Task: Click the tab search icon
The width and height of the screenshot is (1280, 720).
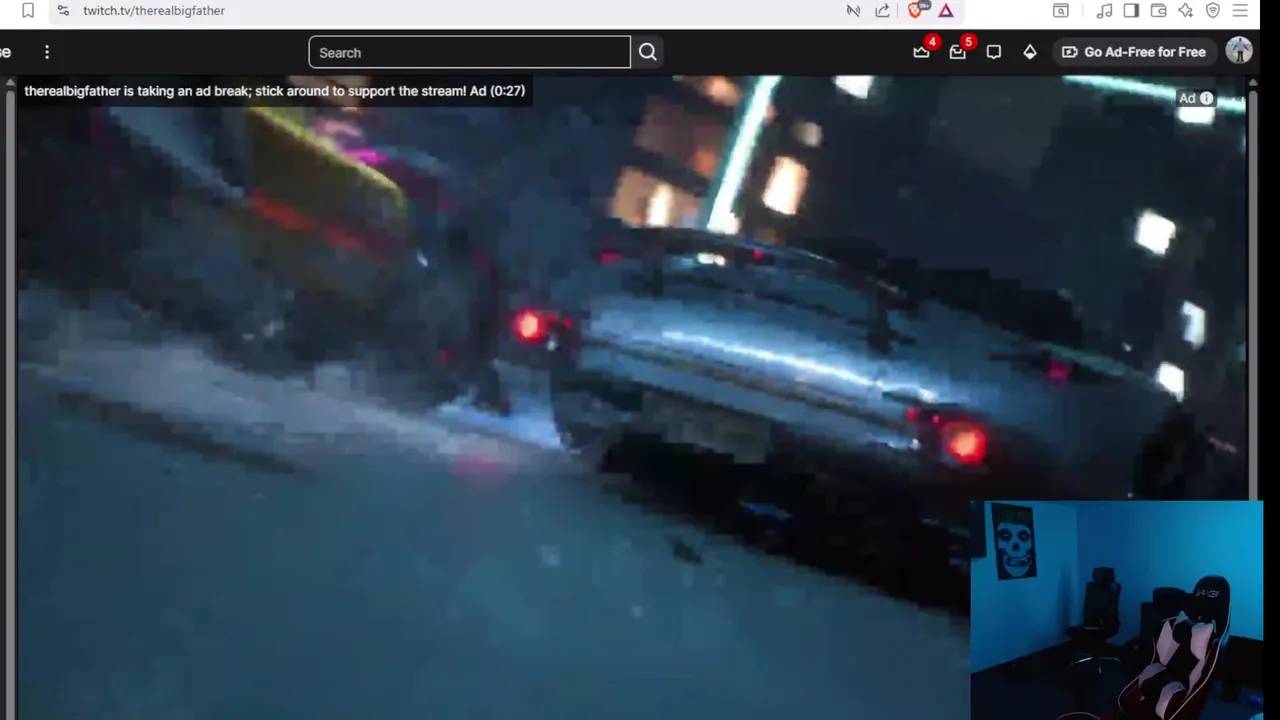Action: (1061, 10)
